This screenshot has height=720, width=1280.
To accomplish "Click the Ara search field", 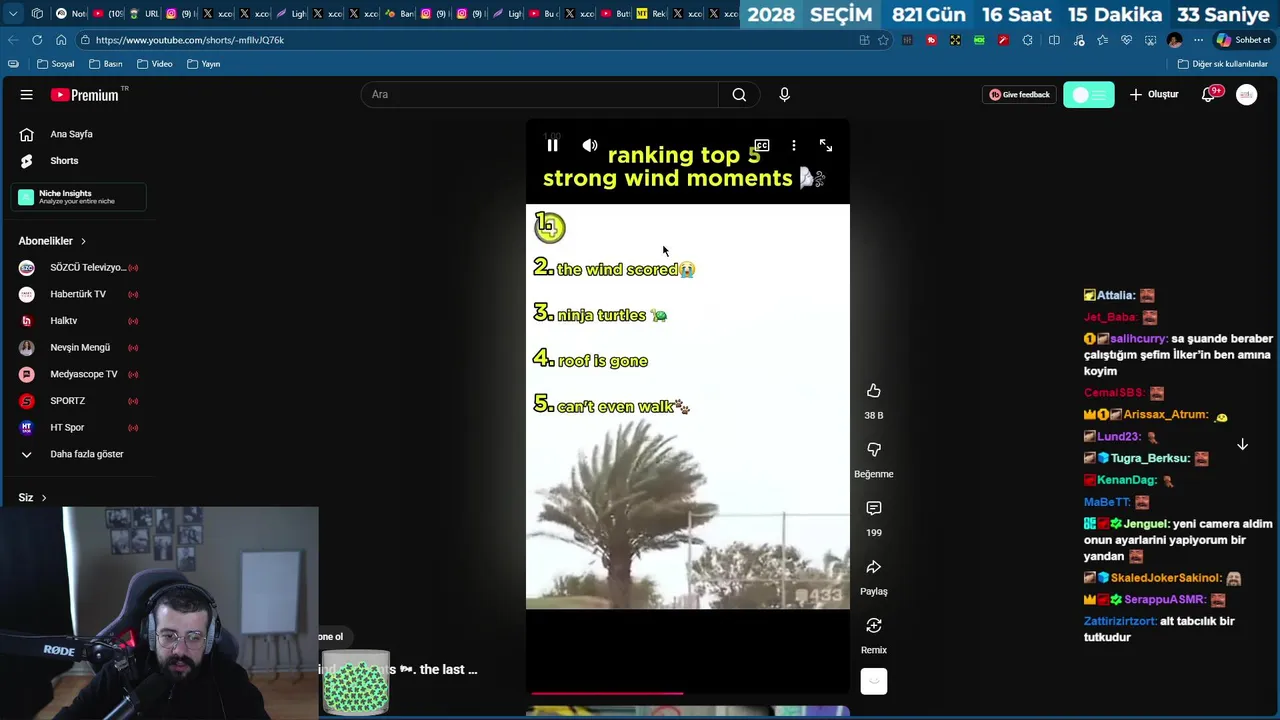I will point(540,95).
